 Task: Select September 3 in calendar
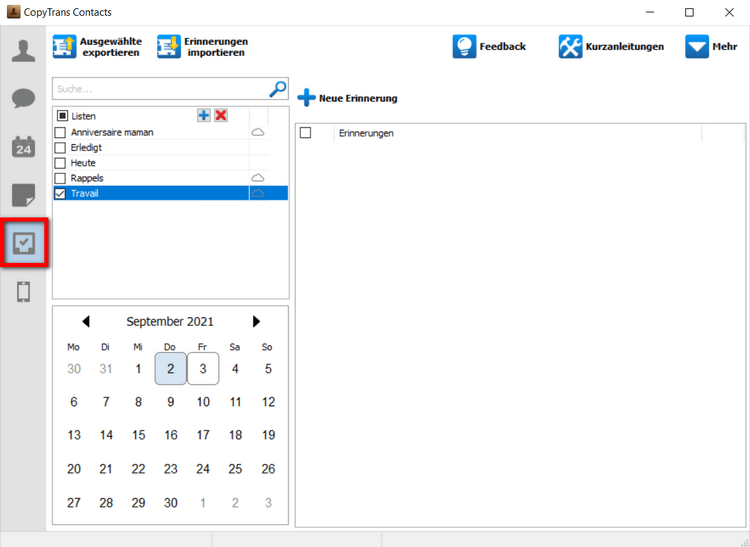(203, 369)
